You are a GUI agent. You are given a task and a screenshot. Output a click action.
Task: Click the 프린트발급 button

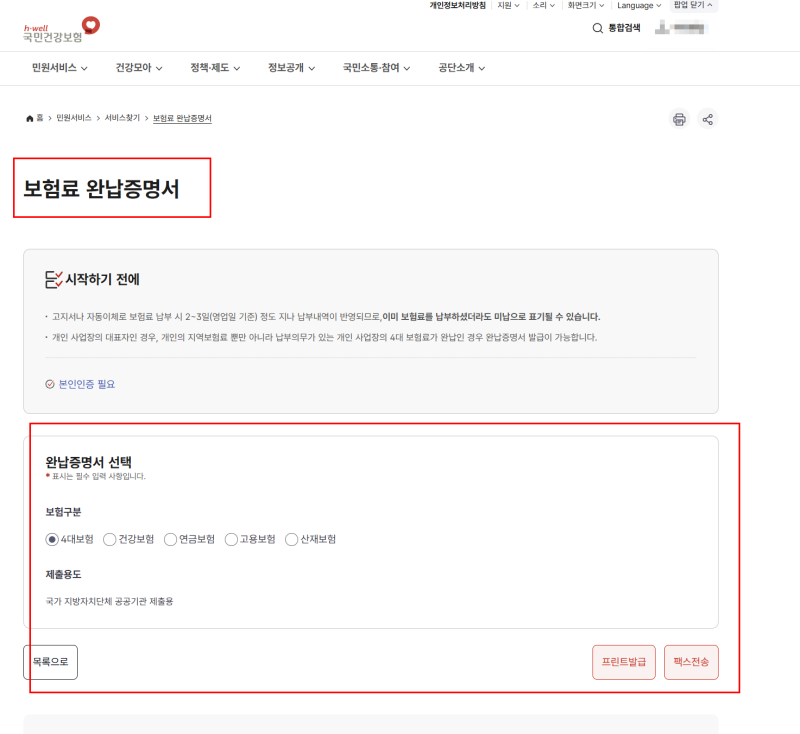point(623,662)
